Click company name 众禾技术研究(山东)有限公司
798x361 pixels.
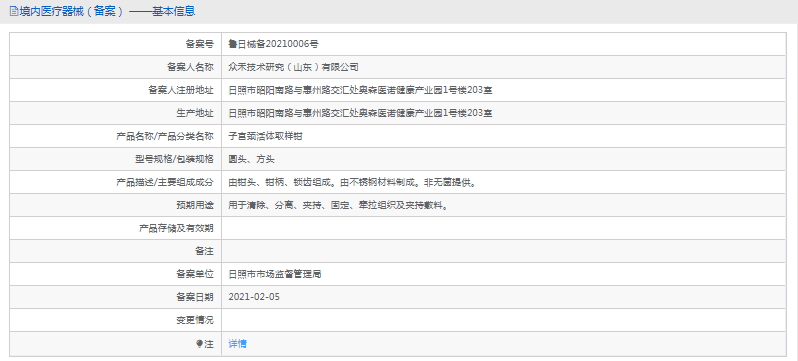point(294,67)
